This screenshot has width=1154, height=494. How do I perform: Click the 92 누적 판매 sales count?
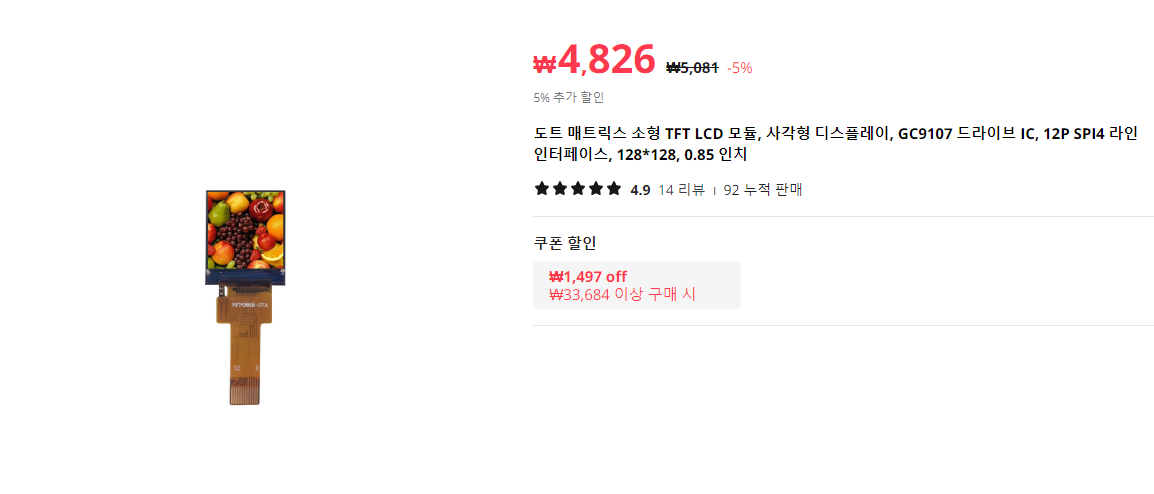coord(762,190)
